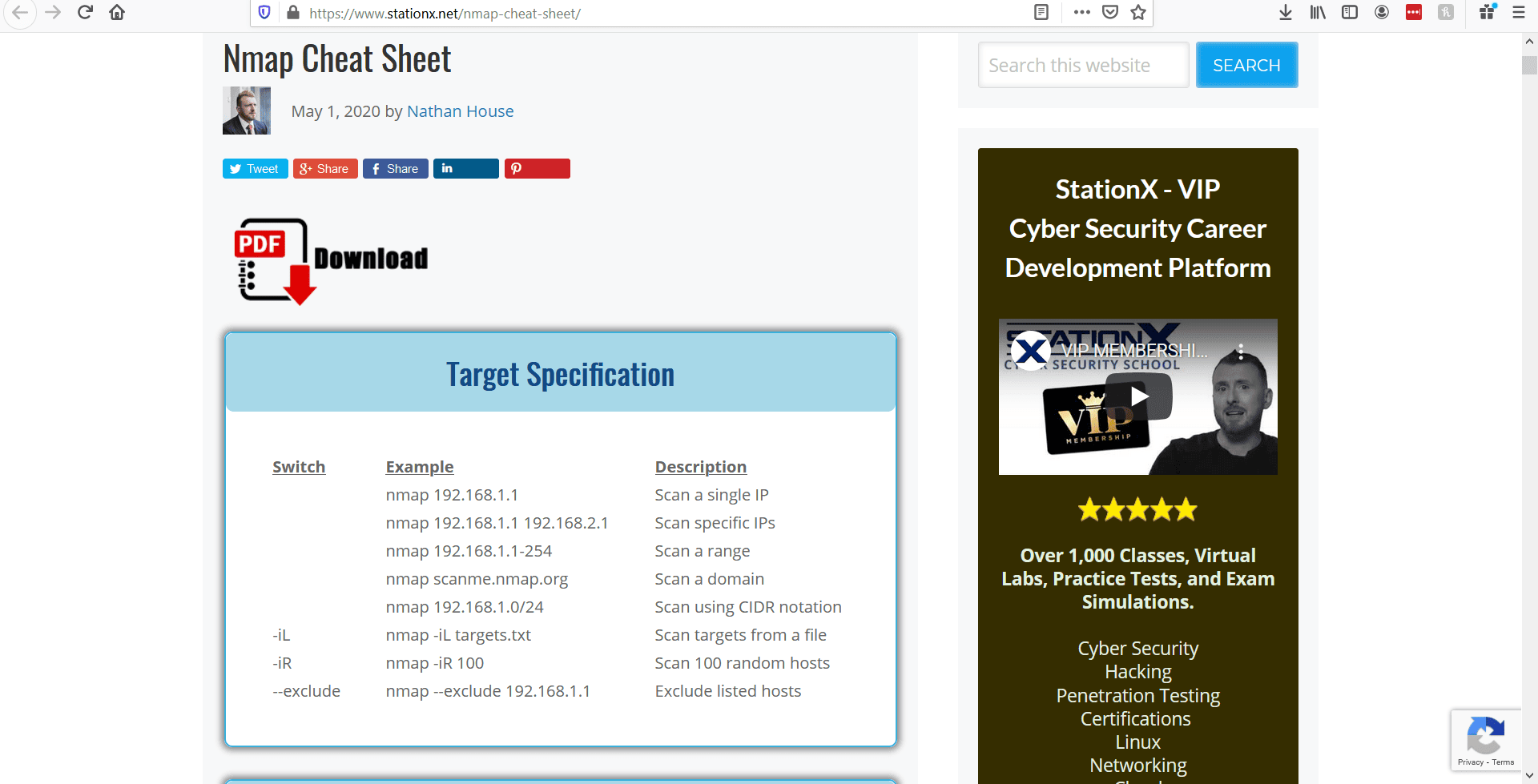Image resolution: width=1538 pixels, height=784 pixels.
Task: Click the author profile photo
Action: pos(247,111)
